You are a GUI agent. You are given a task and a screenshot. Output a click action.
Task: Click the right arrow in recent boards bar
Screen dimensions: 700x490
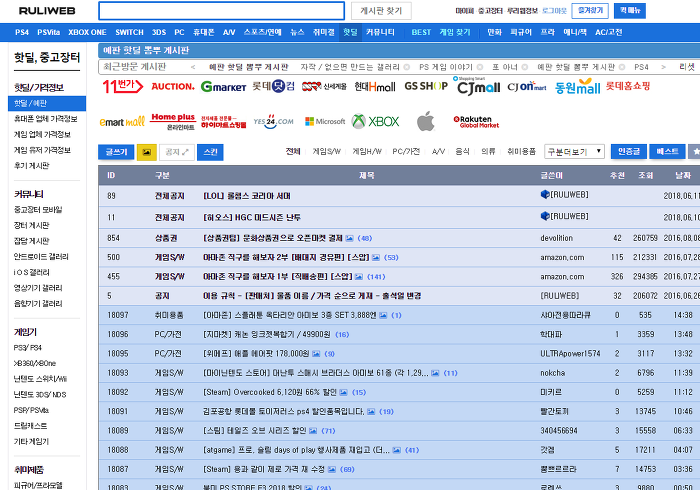coord(663,67)
